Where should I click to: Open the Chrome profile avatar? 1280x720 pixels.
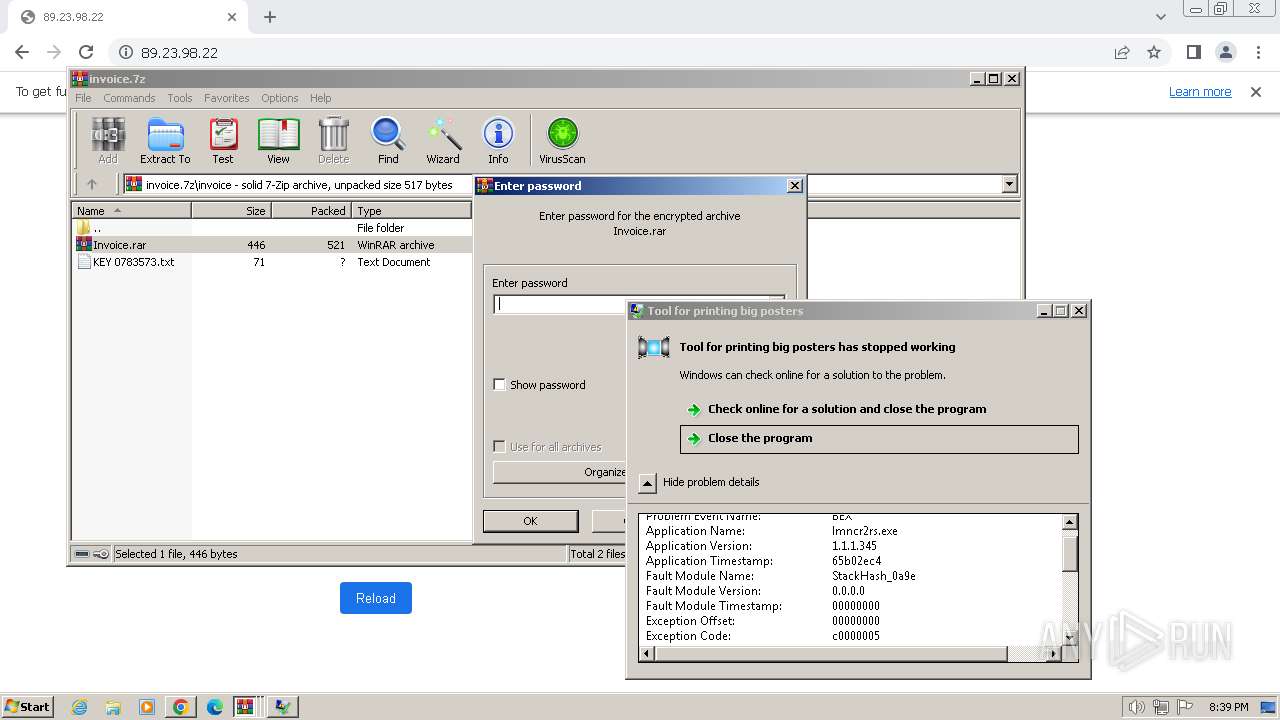[1225, 52]
